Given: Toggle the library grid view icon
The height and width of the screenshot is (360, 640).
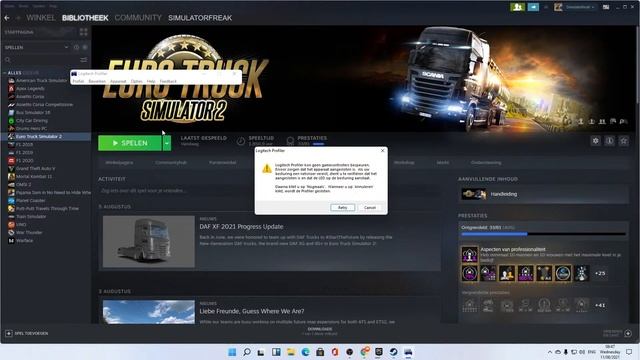Looking at the screenshot, I should [84, 32].
